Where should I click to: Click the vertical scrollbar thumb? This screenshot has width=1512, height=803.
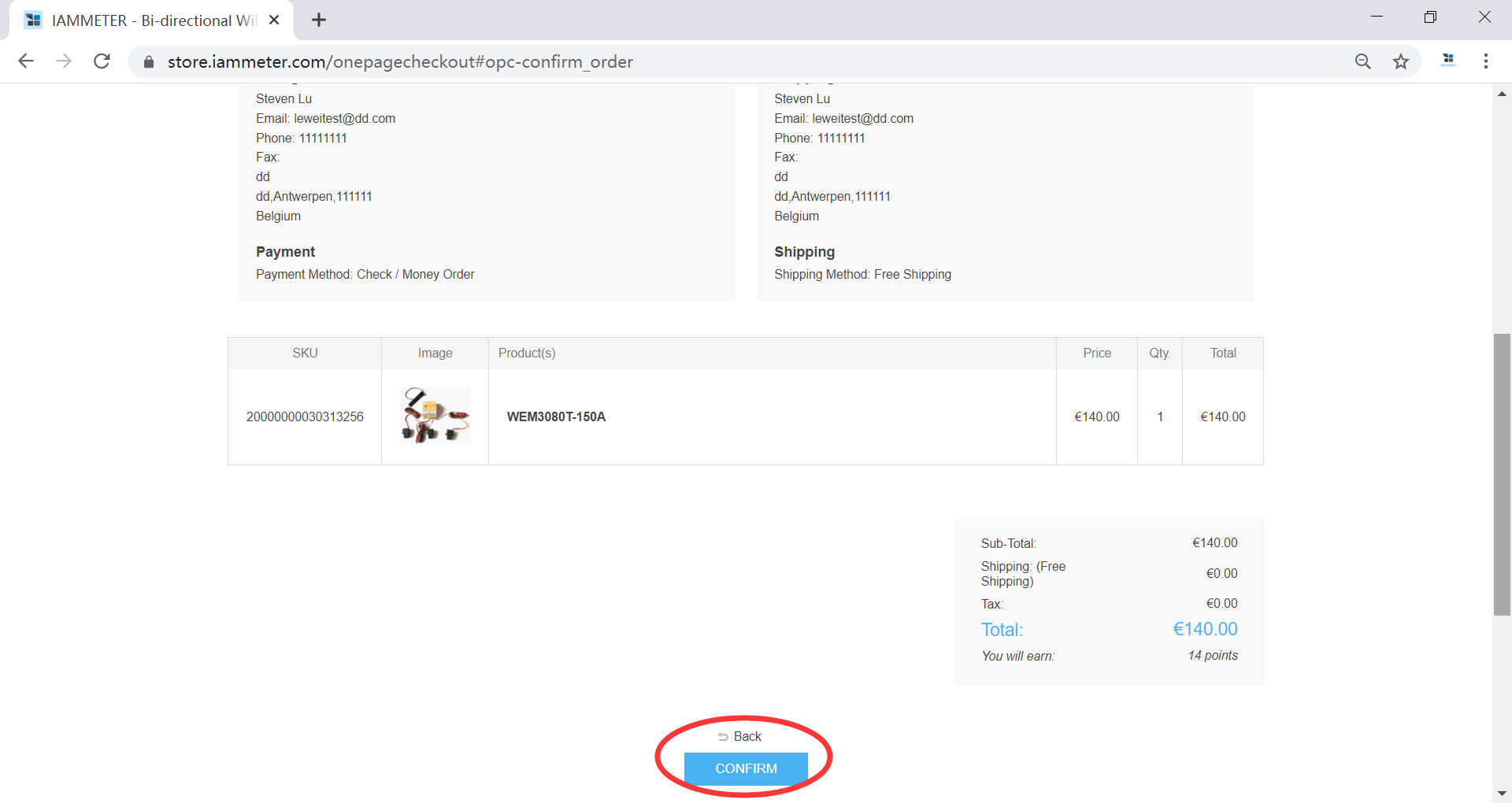pos(1502,472)
